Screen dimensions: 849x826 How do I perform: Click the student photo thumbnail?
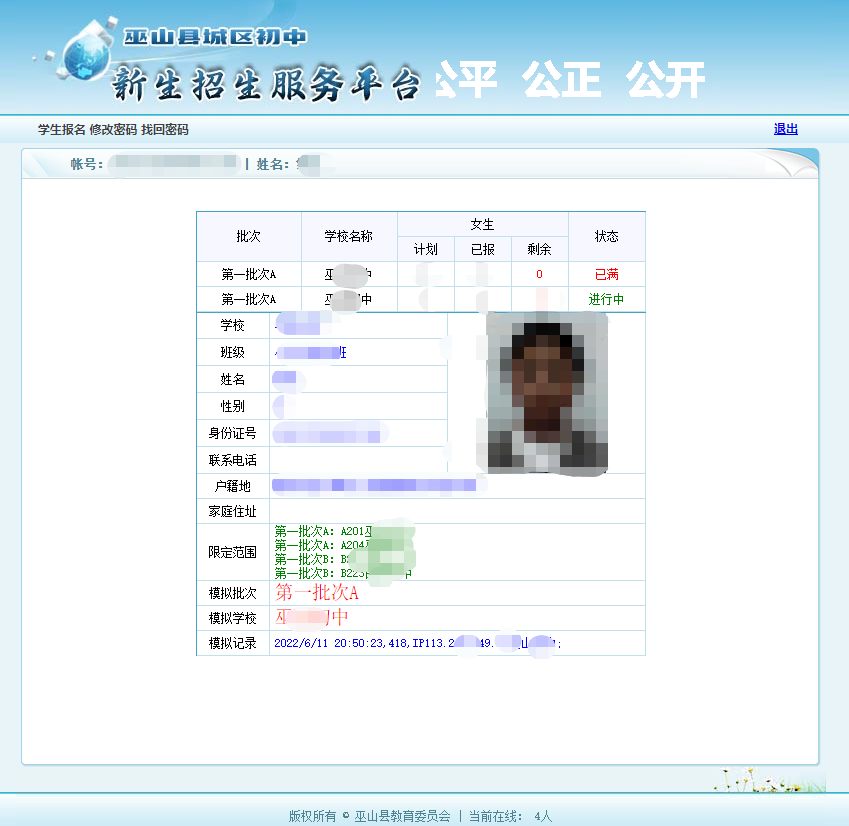coord(547,394)
